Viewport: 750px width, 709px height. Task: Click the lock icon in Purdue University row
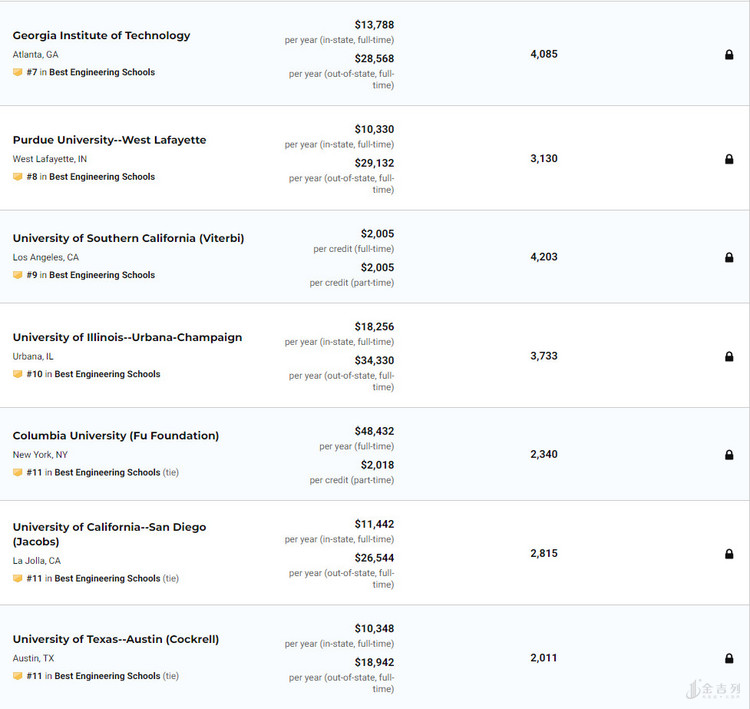pos(729,159)
